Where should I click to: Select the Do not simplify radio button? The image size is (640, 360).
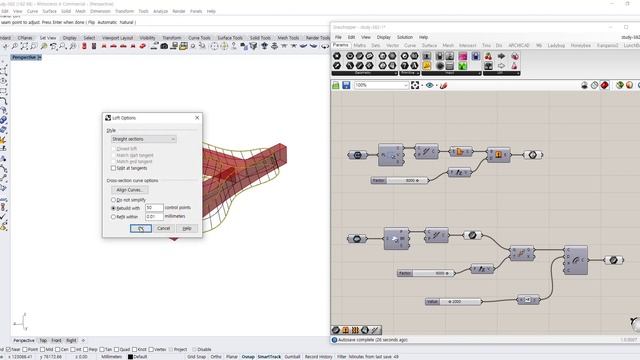click(113, 200)
